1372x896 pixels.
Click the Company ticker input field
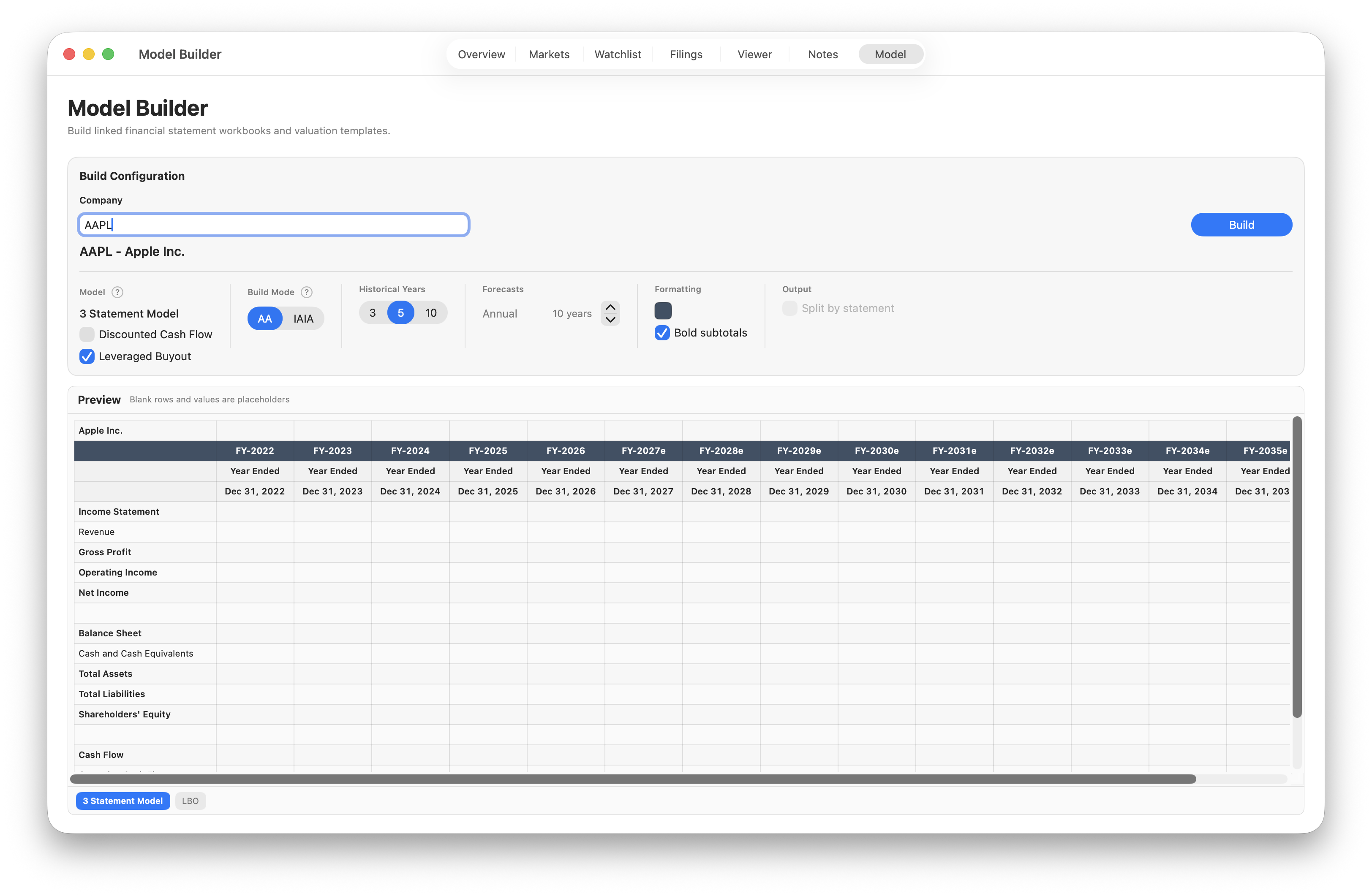274,225
